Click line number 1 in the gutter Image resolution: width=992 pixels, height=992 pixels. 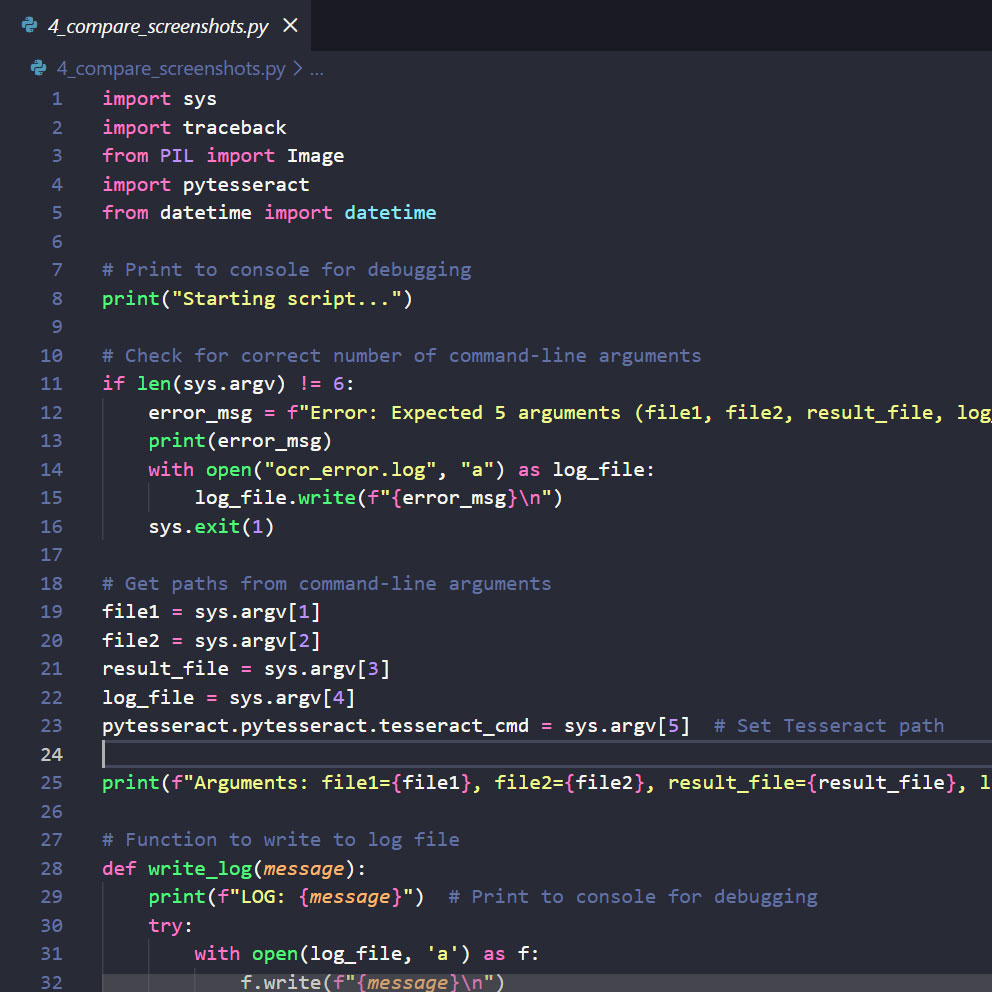click(56, 99)
